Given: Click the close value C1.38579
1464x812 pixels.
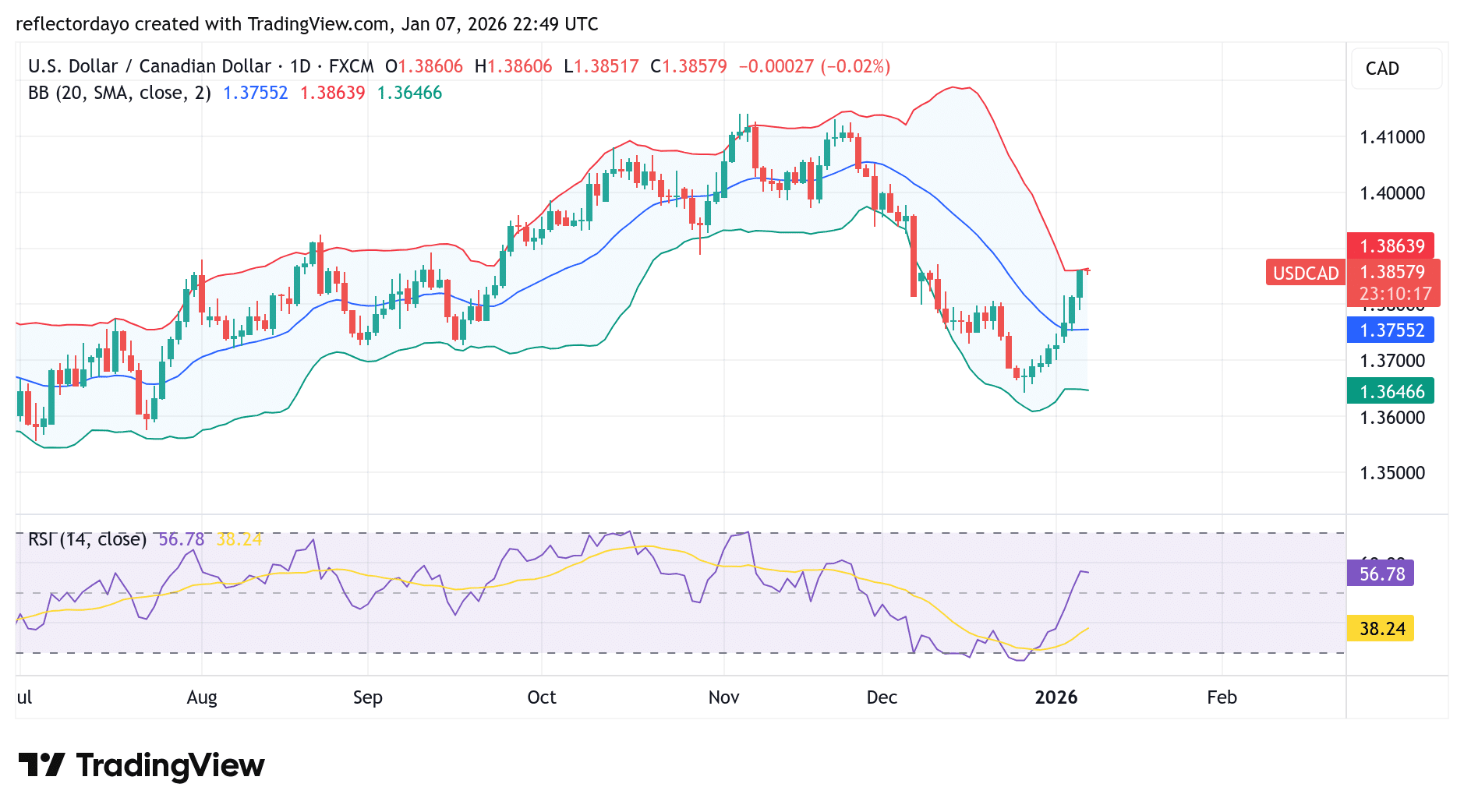Looking at the screenshot, I should (689, 66).
